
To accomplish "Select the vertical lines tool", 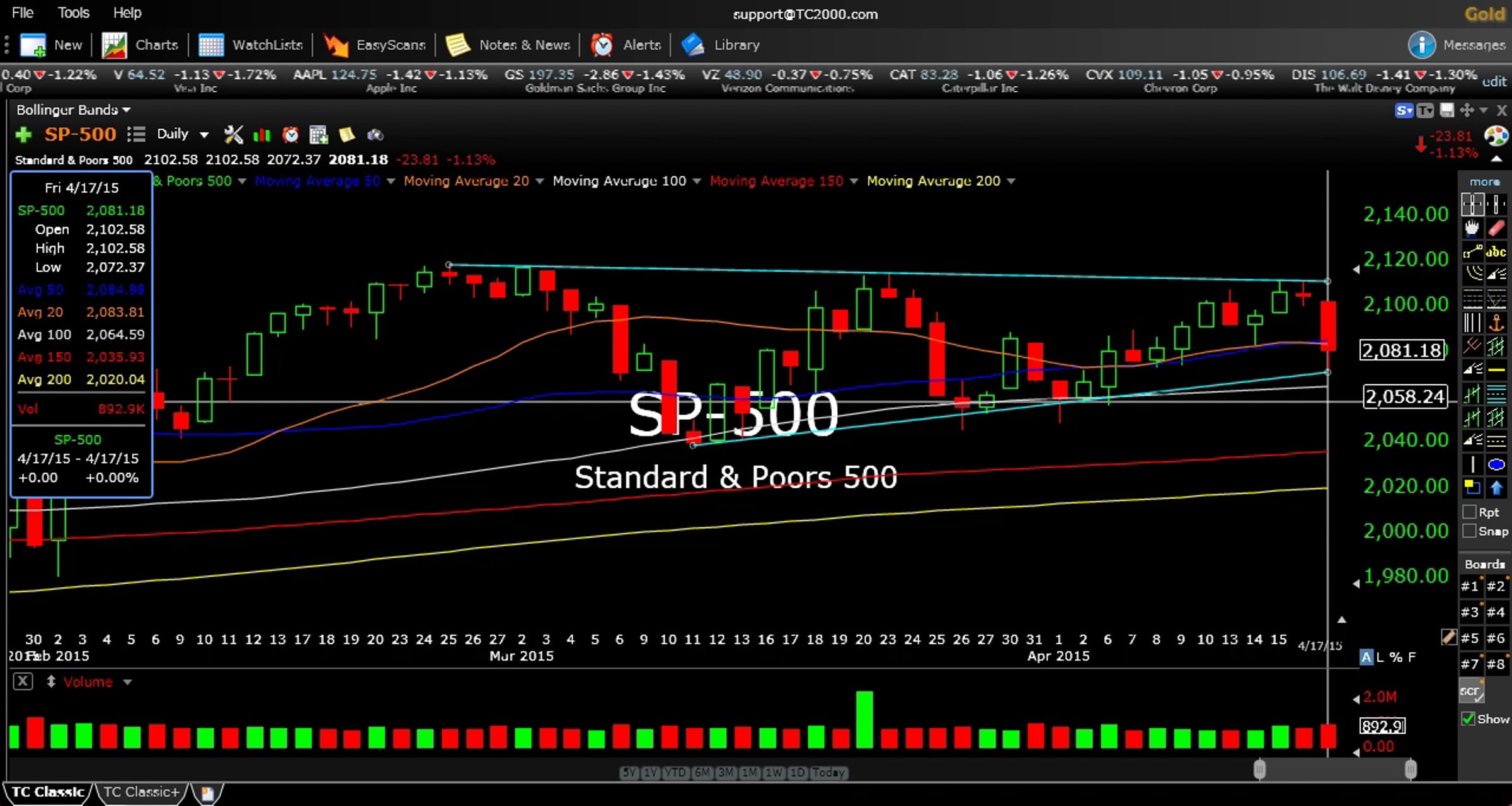I will pyautogui.click(x=1472, y=323).
